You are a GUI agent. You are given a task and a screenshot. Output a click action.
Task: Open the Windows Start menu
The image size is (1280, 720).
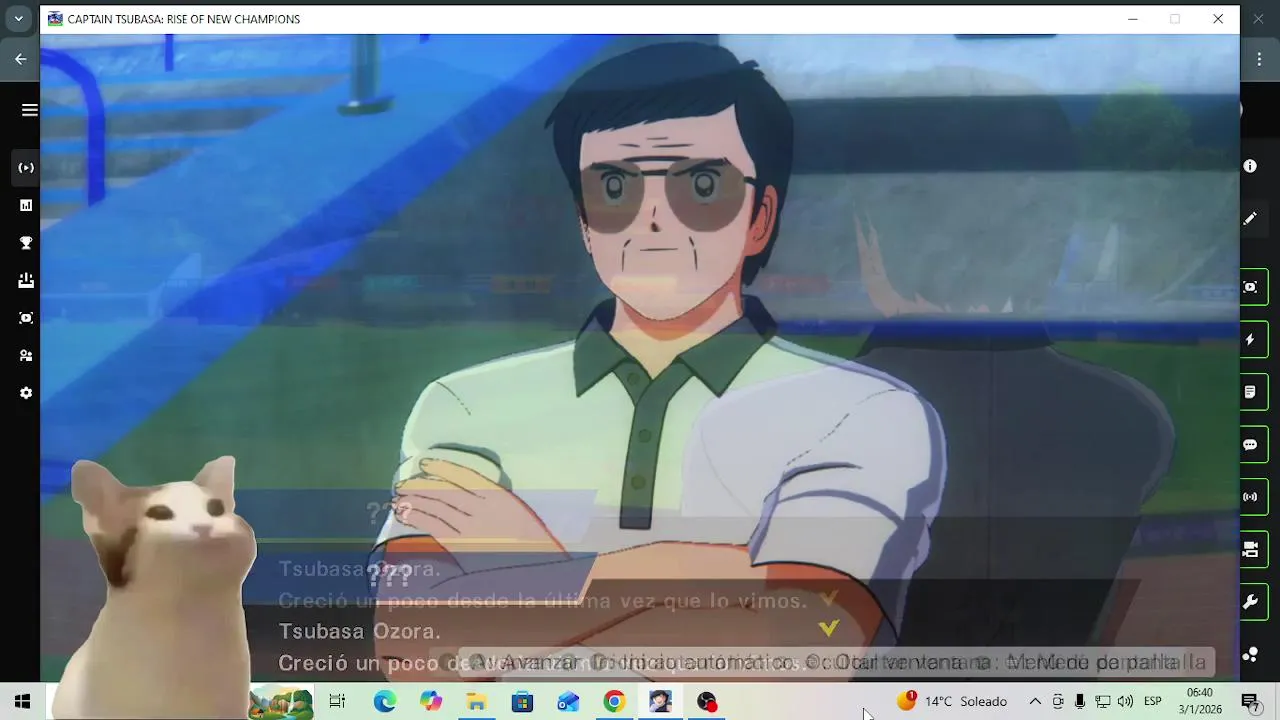22,702
